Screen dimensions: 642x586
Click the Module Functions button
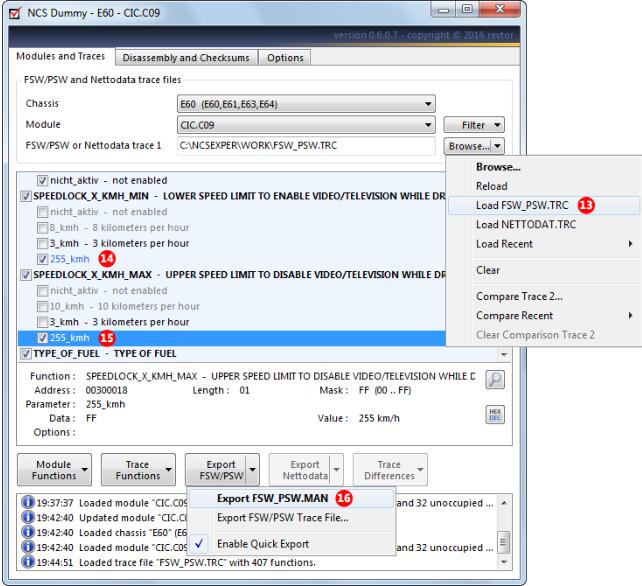click(x=52, y=469)
